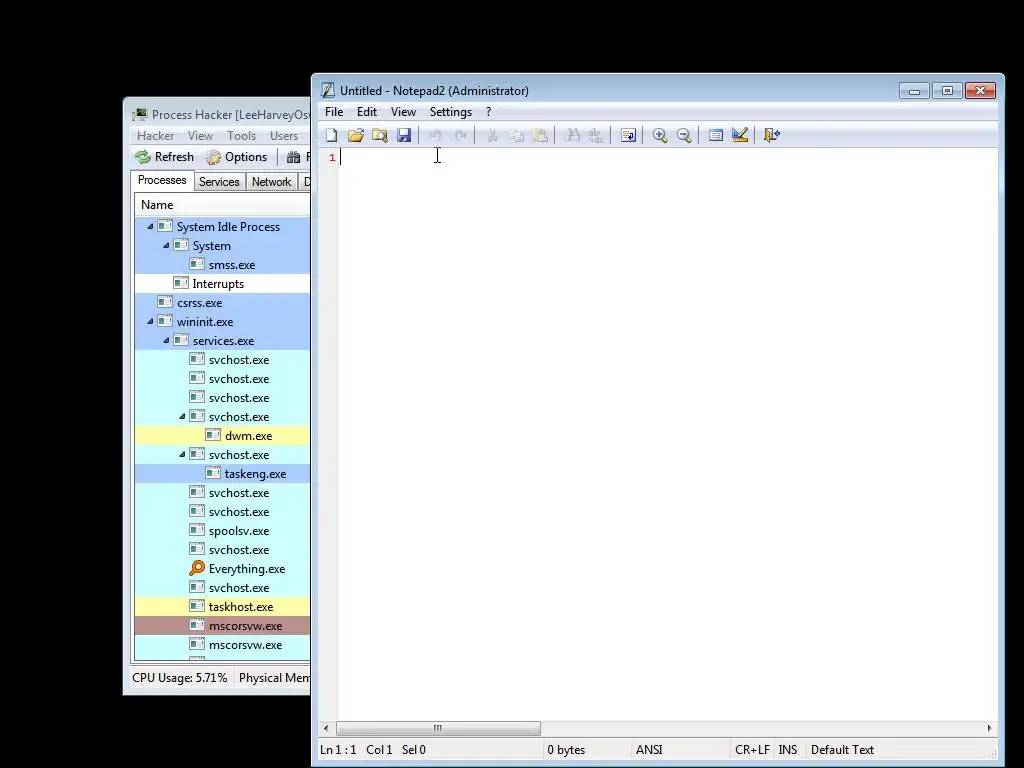Sort processes by the Name column header
The height and width of the screenshot is (768, 1024).
[222, 205]
